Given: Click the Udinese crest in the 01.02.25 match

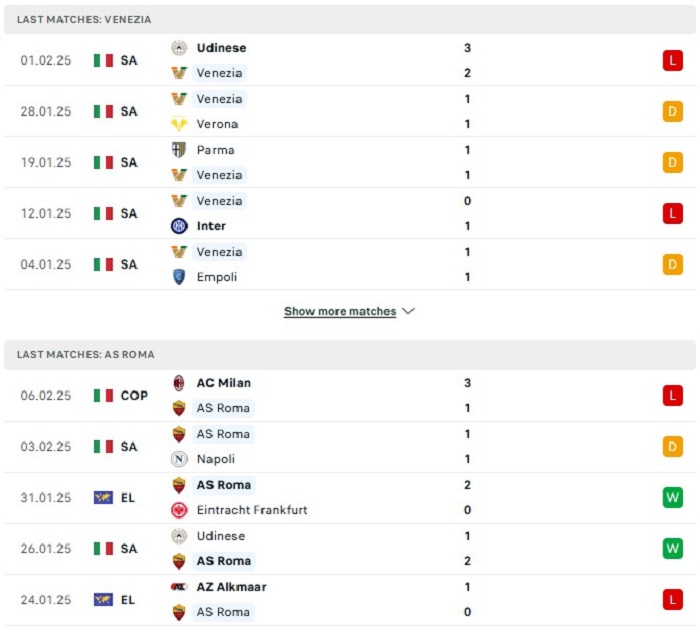Looking at the screenshot, I should click(179, 48).
